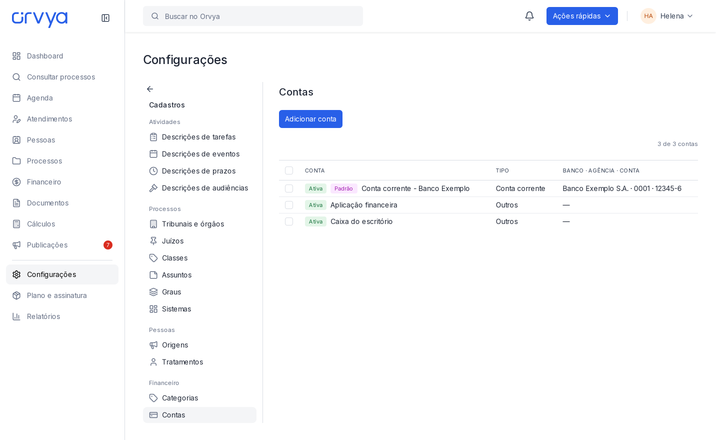Click the Juízos pin icon

tap(153, 241)
